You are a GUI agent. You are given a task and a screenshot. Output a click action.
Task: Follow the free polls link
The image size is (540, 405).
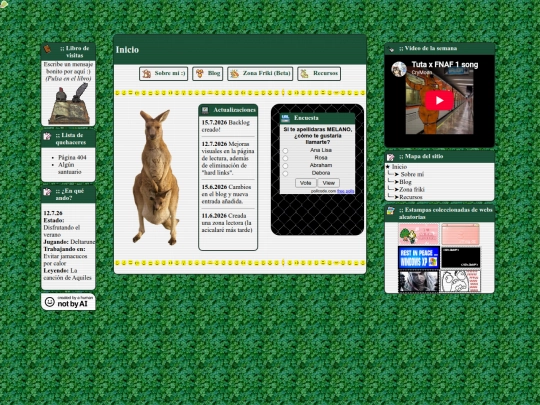[345, 191]
